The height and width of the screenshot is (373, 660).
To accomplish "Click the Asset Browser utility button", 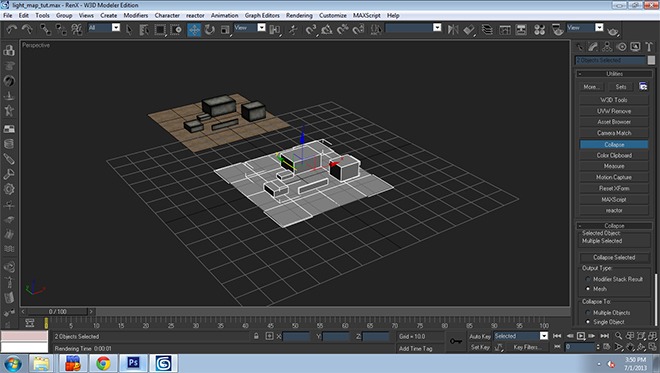I will click(614, 122).
